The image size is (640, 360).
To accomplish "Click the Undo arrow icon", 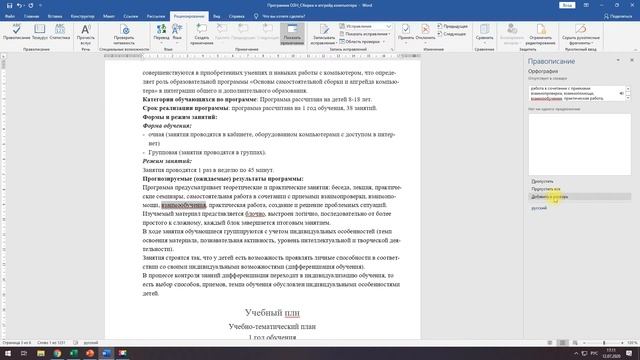I will click(19, 5).
